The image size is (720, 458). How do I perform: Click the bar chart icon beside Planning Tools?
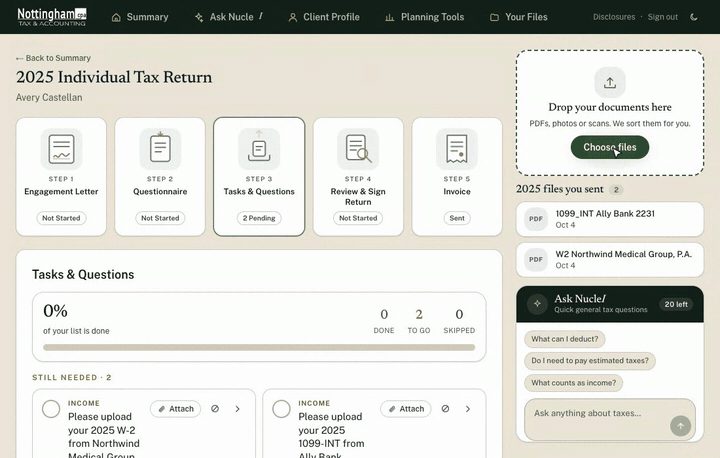point(389,17)
